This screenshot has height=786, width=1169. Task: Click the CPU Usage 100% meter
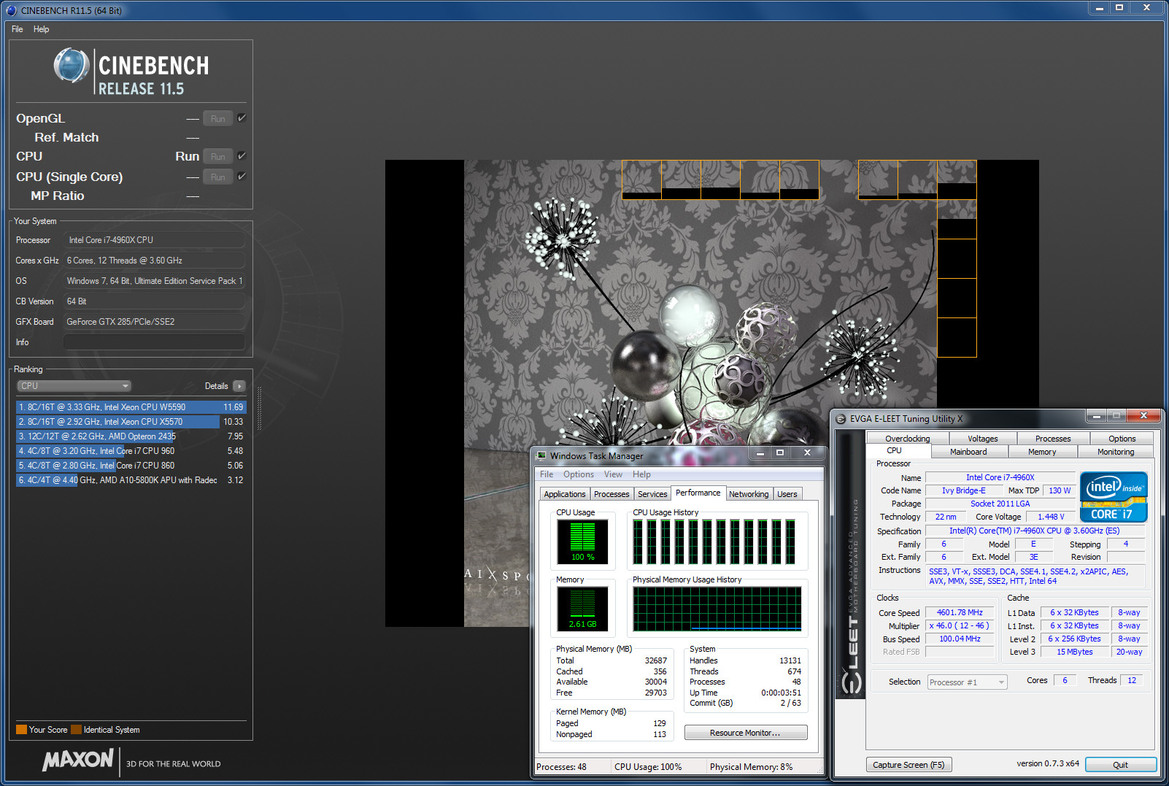tap(582, 541)
